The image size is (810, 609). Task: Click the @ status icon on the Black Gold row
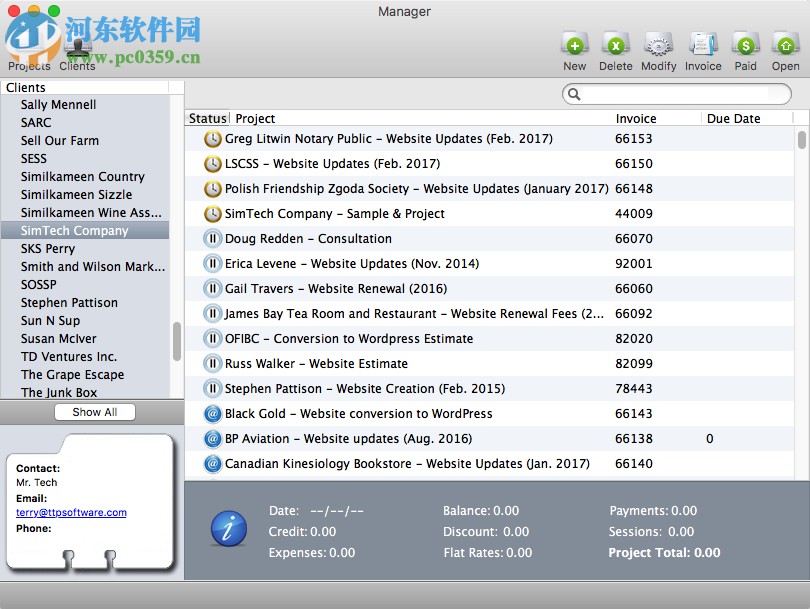[210, 413]
